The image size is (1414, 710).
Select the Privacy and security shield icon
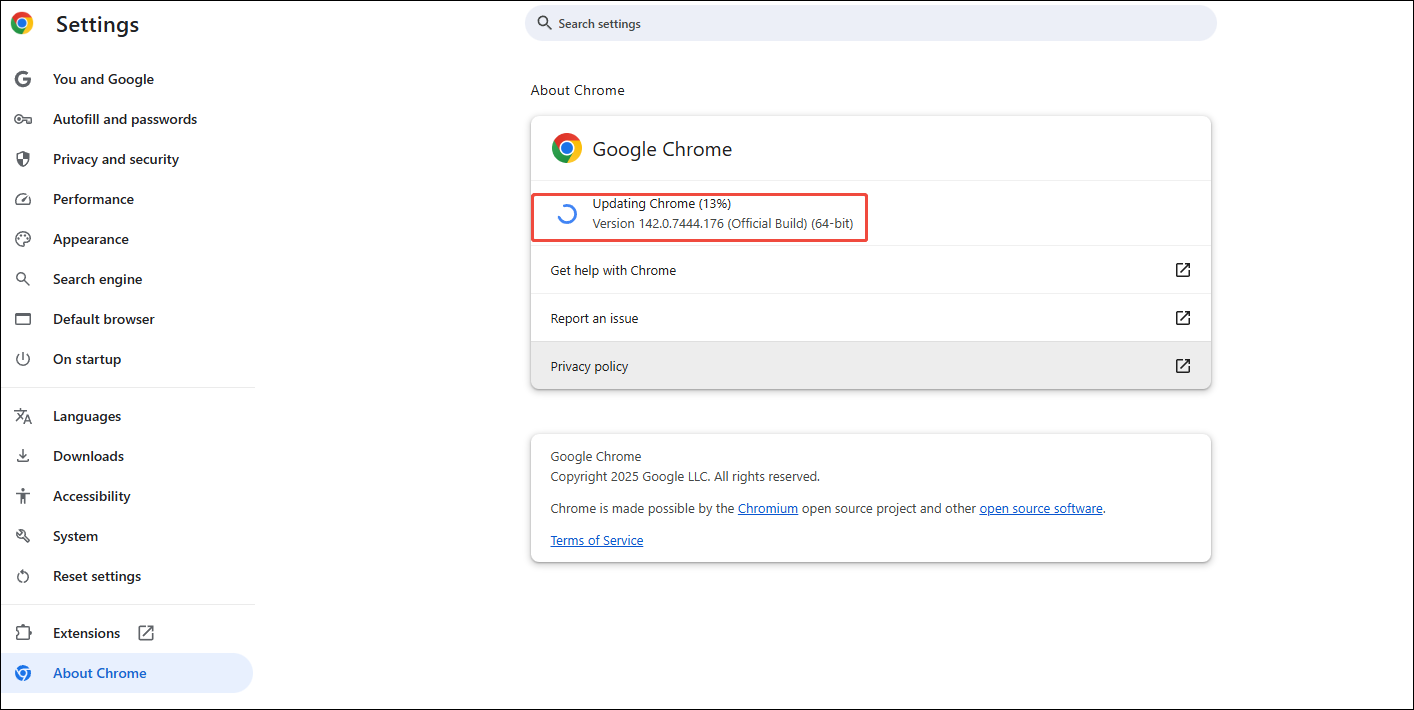tap(23, 159)
